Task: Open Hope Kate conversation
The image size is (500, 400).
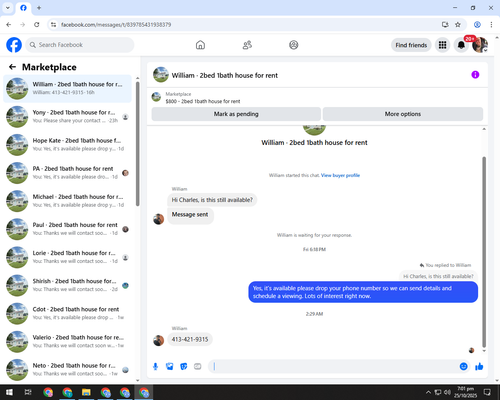Action: coord(67,144)
